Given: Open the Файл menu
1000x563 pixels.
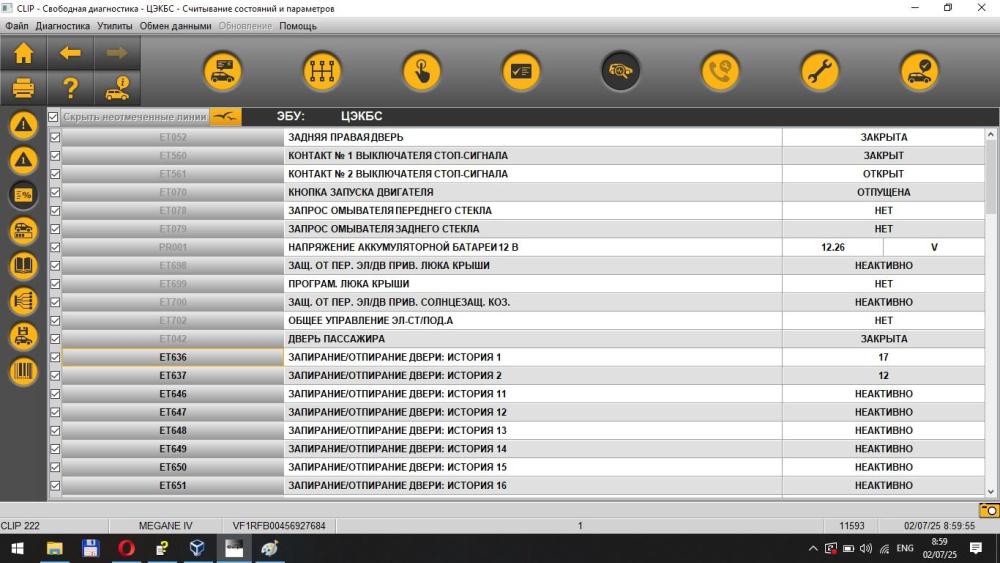Looking at the screenshot, I should 17,26.
